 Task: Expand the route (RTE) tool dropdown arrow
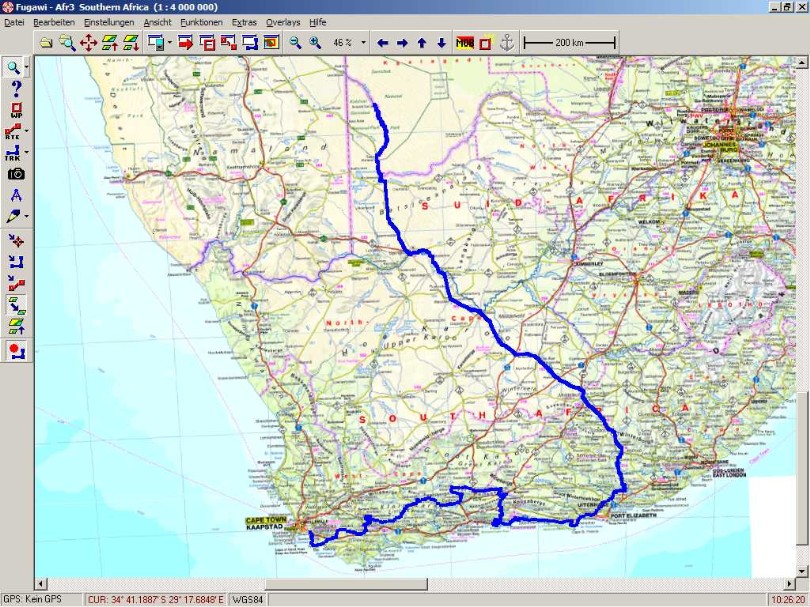27,131
